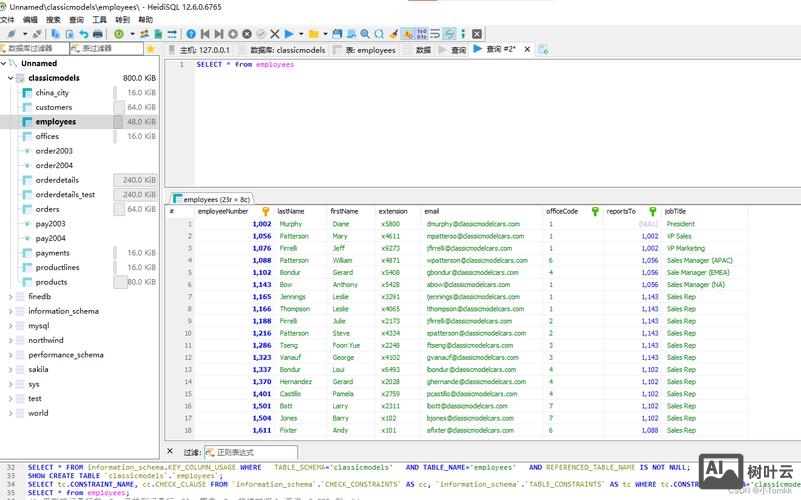
Task: Click the officeCode column header
Action: tap(572, 211)
